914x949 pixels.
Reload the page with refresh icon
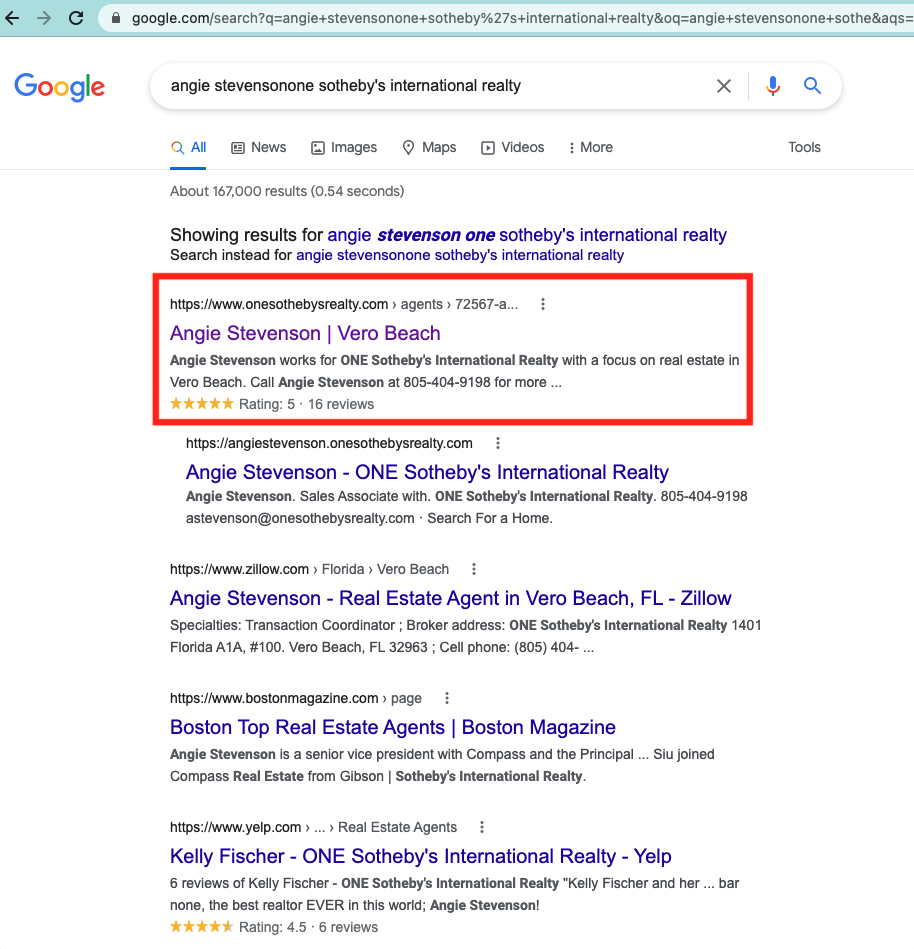pos(76,18)
